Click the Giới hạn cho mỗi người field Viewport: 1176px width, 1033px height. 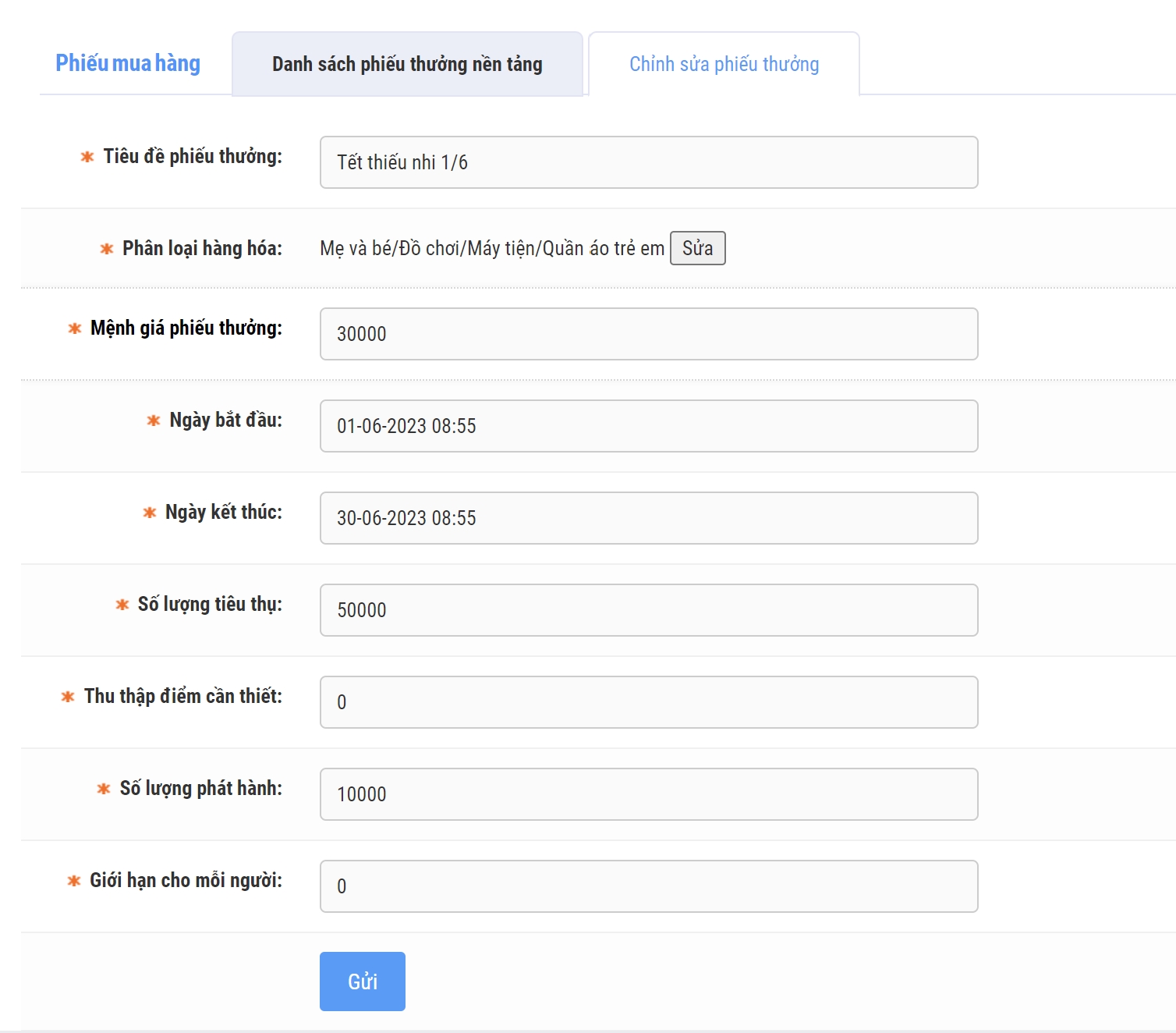(x=648, y=886)
